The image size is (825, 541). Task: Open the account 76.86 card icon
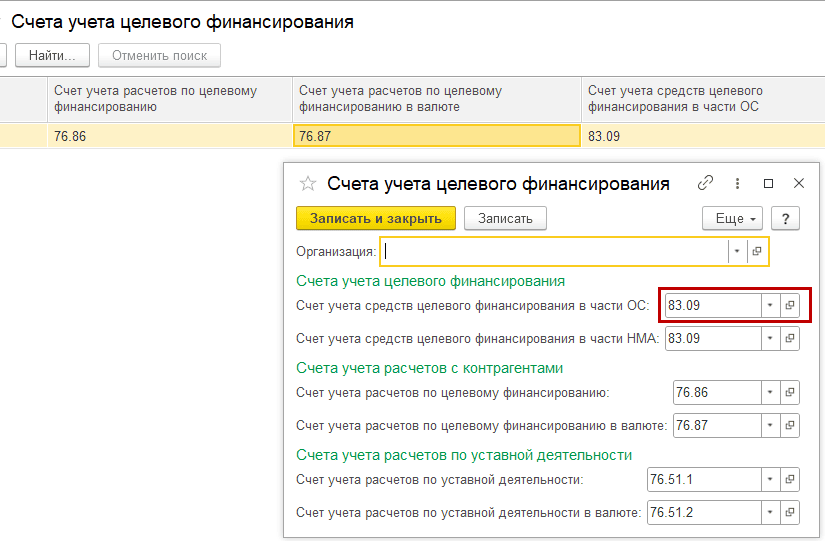click(790, 393)
